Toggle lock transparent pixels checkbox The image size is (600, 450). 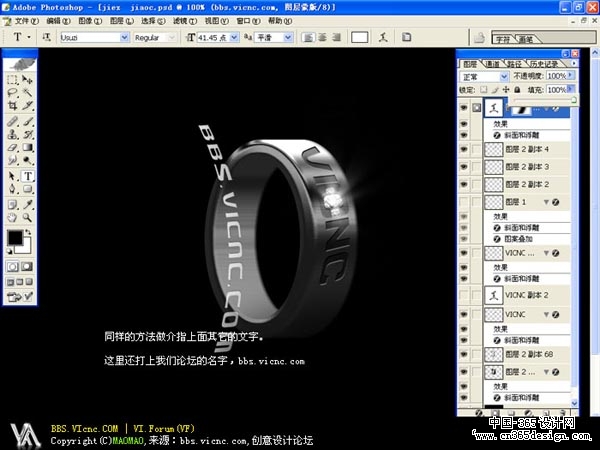(484, 90)
